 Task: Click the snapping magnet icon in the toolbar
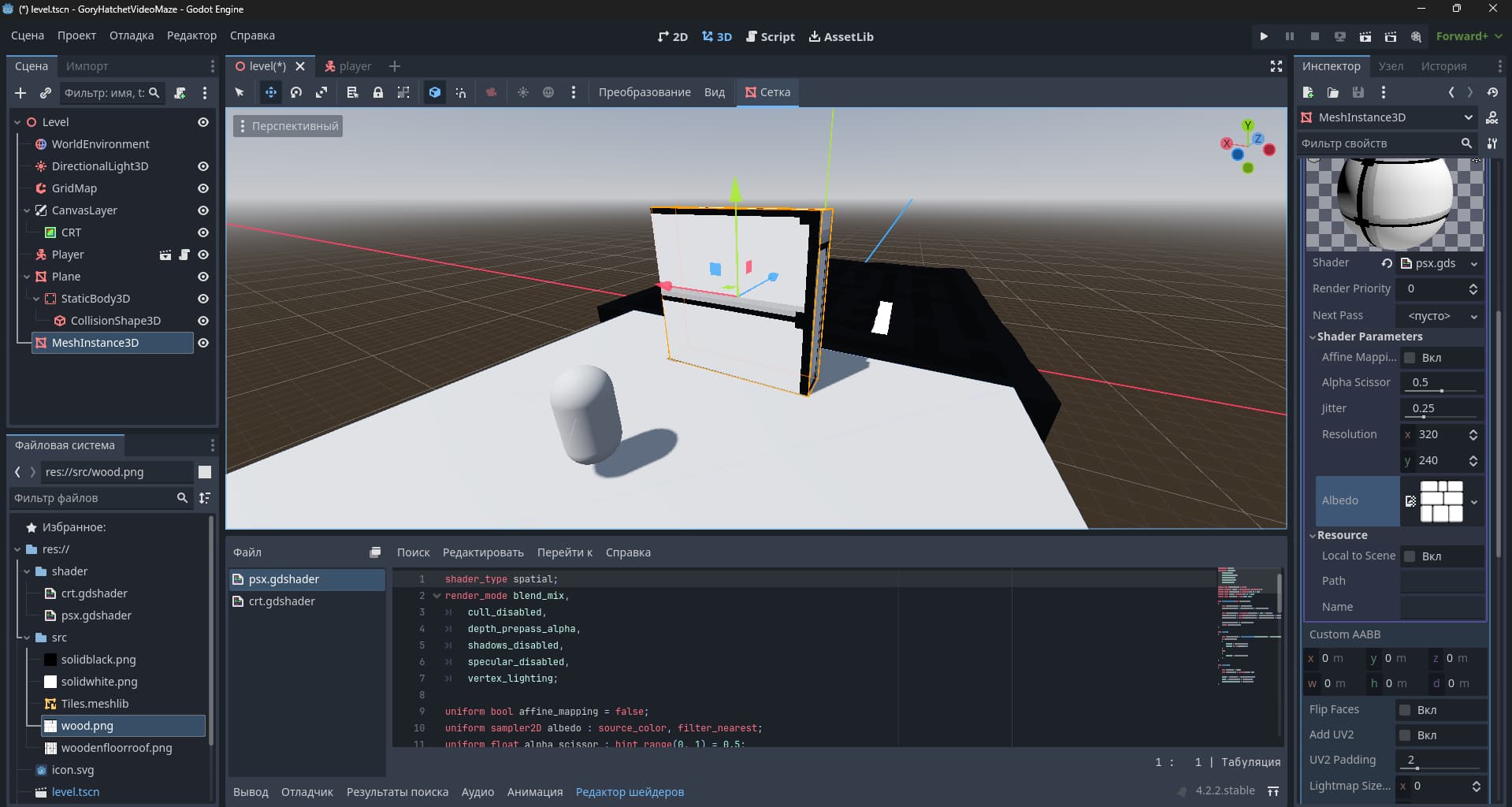coord(461,92)
